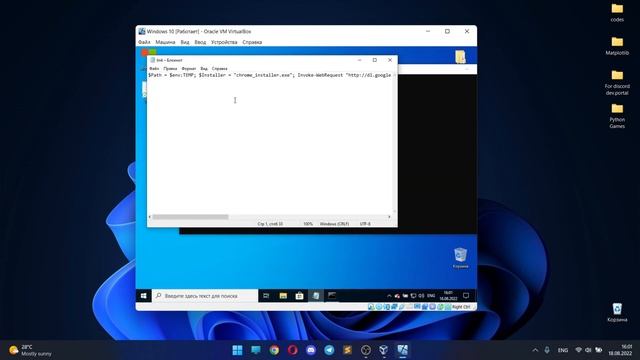
Task: Open Microsoft Store in the guest taskbar
Action: pos(299,296)
